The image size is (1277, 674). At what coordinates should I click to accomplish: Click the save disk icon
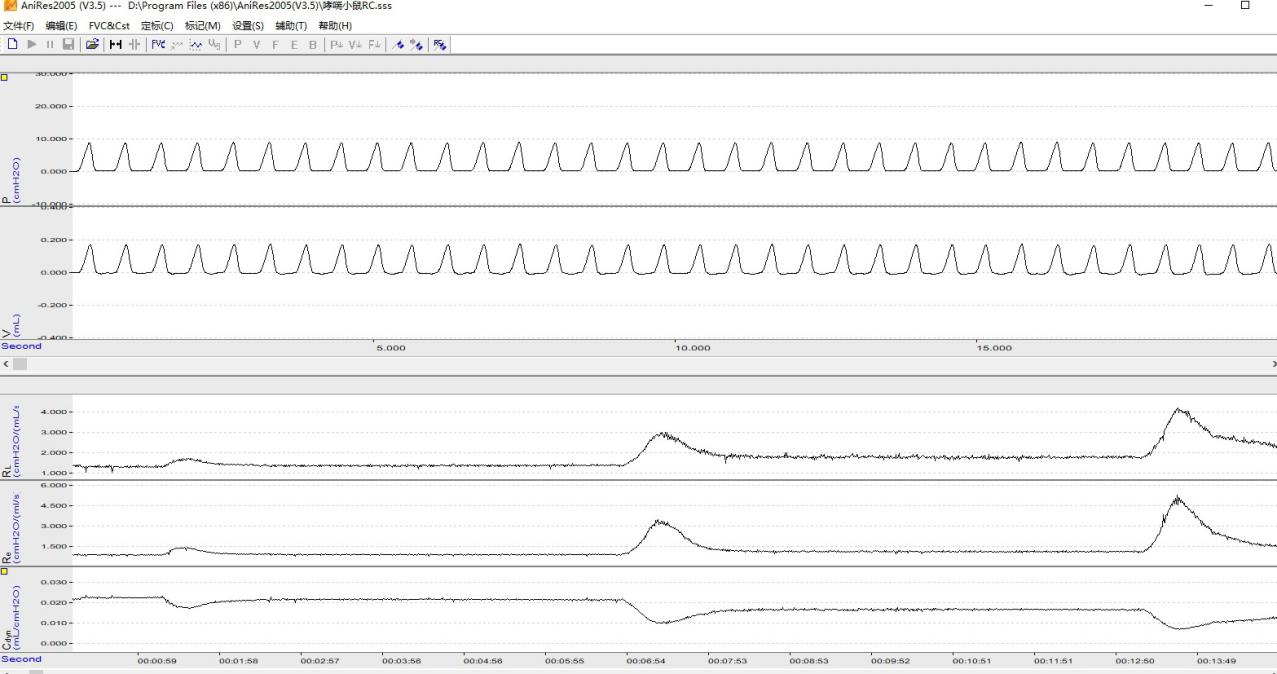[x=68, y=44]
